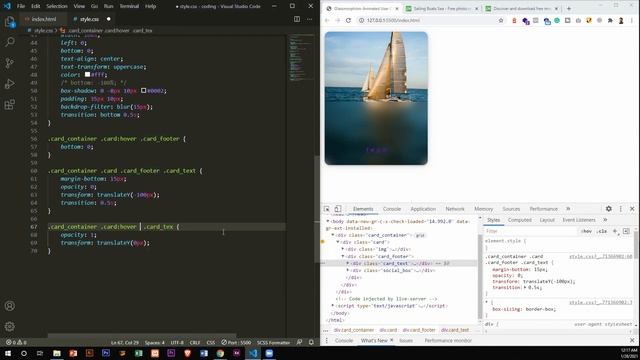Bookmark this page with the star icon
The height and width of the screenshot is (360, 640).
501,20
